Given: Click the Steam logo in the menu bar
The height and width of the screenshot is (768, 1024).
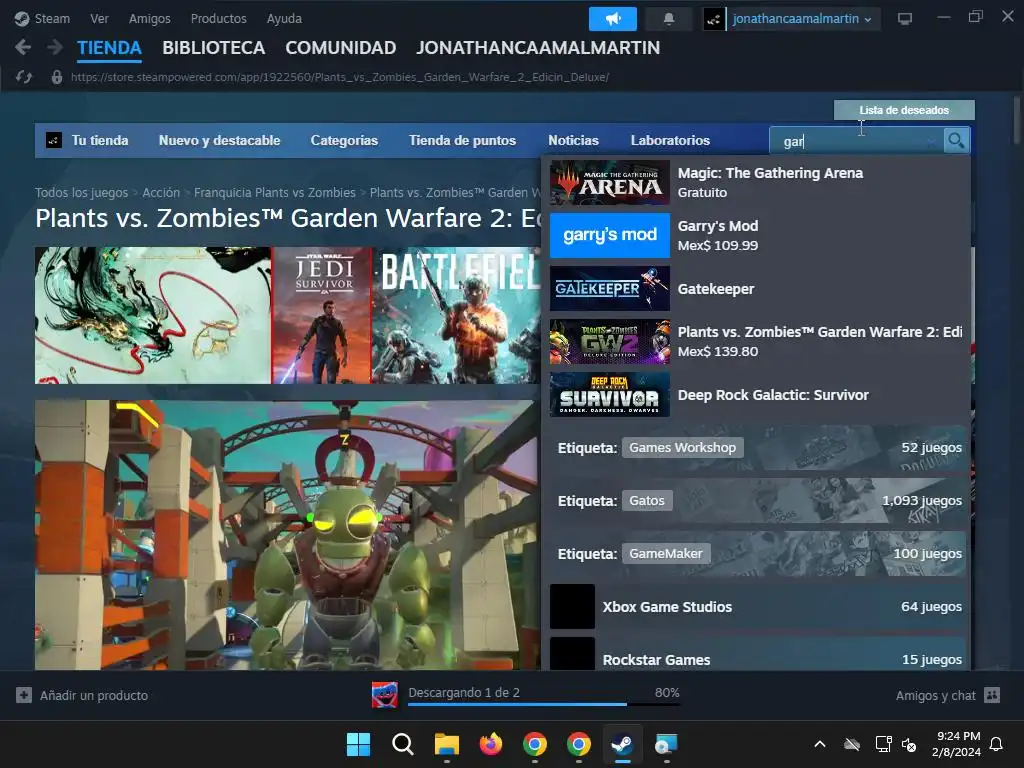Looking at the screenshot, I should [x=22, y=18].
